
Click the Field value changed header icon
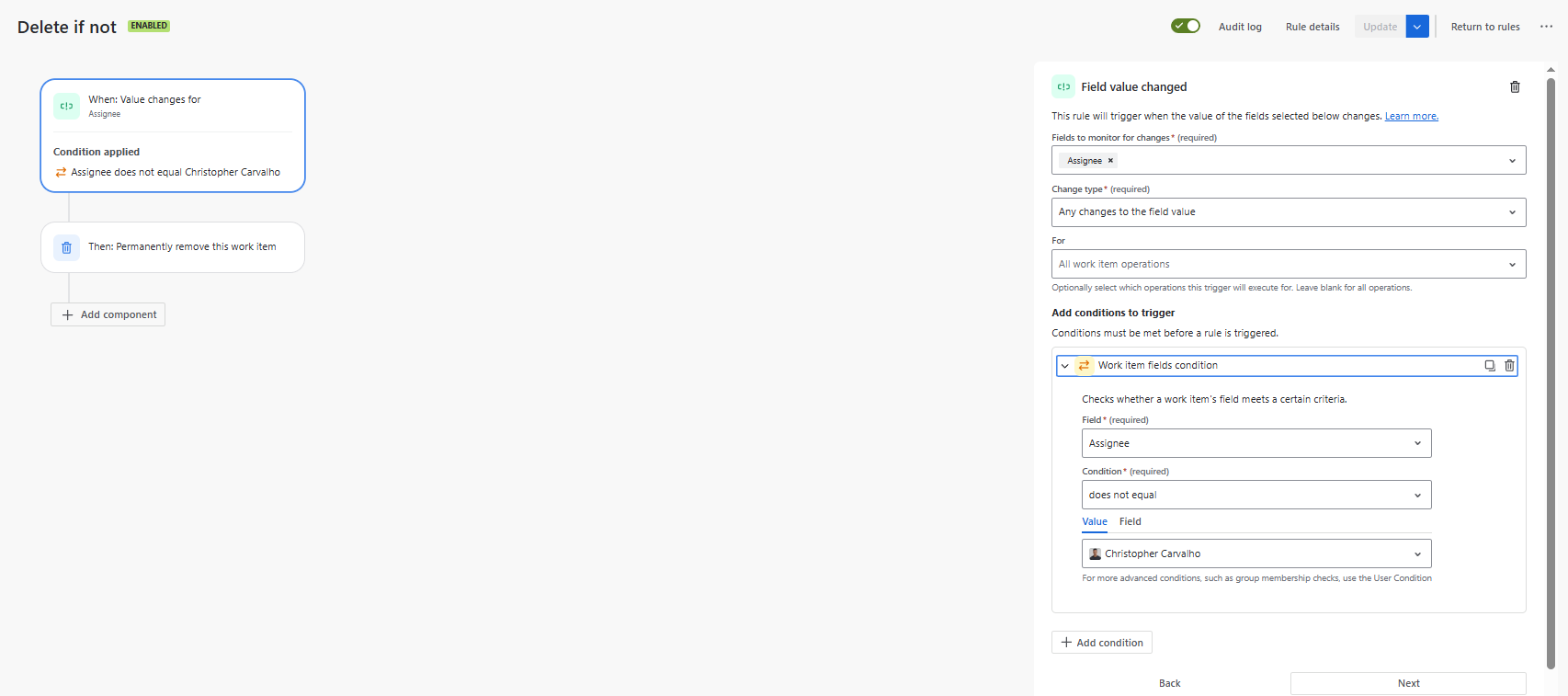point(1063,86)
